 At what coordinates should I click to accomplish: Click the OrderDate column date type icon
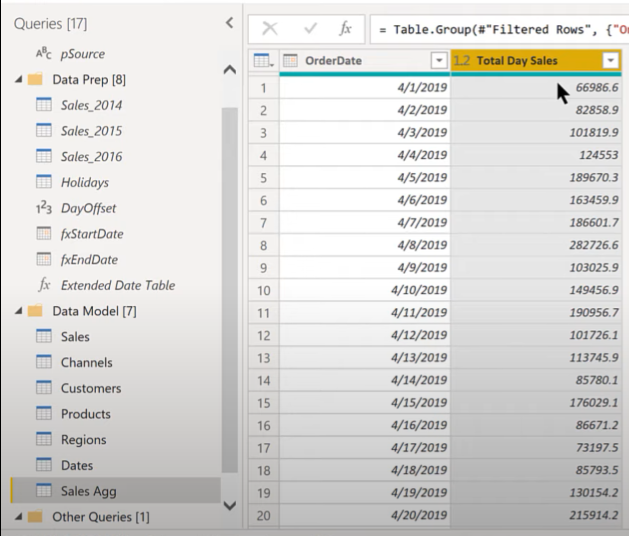point(290,61)
